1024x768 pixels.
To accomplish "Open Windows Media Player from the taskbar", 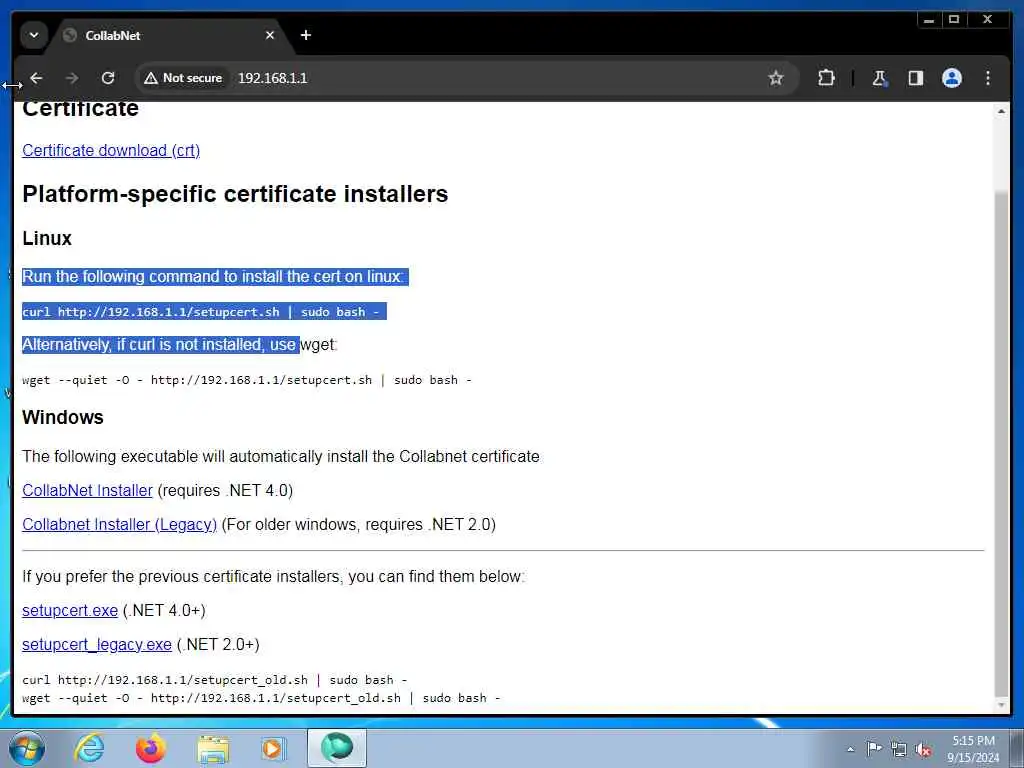I will click(x=272, y=748).
